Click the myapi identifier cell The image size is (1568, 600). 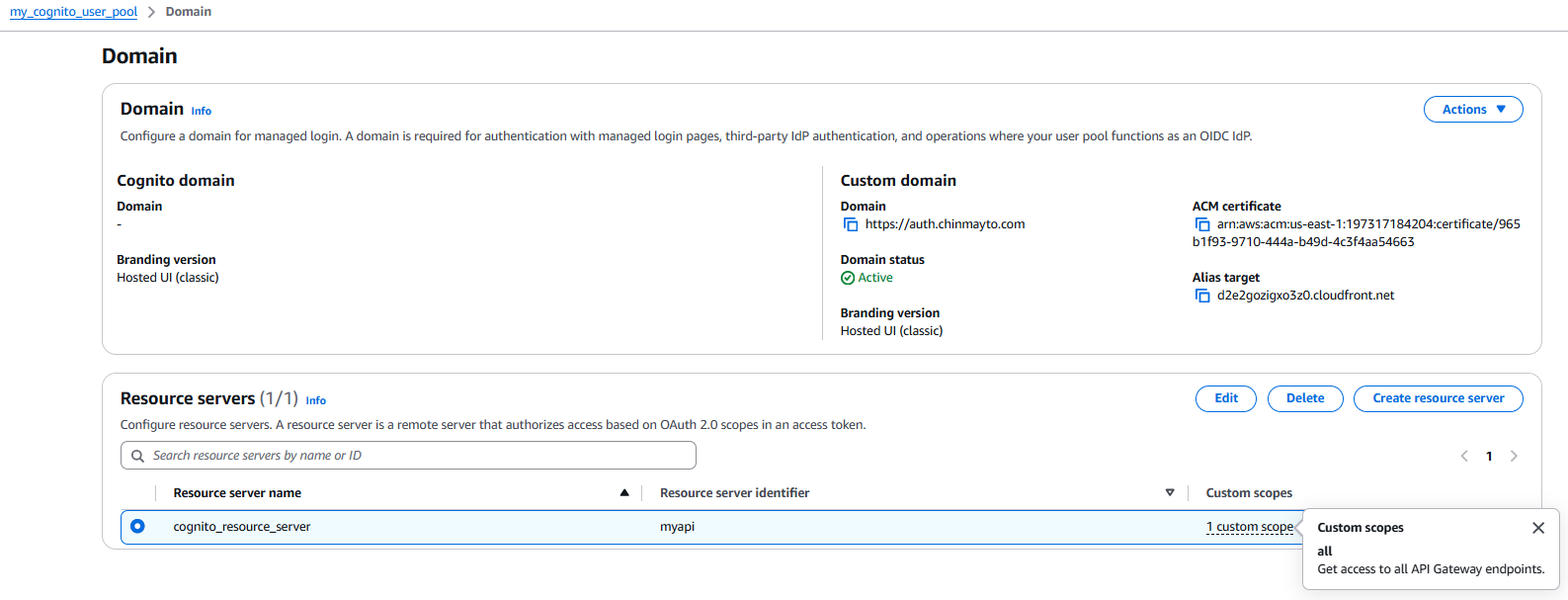point(677,527)
